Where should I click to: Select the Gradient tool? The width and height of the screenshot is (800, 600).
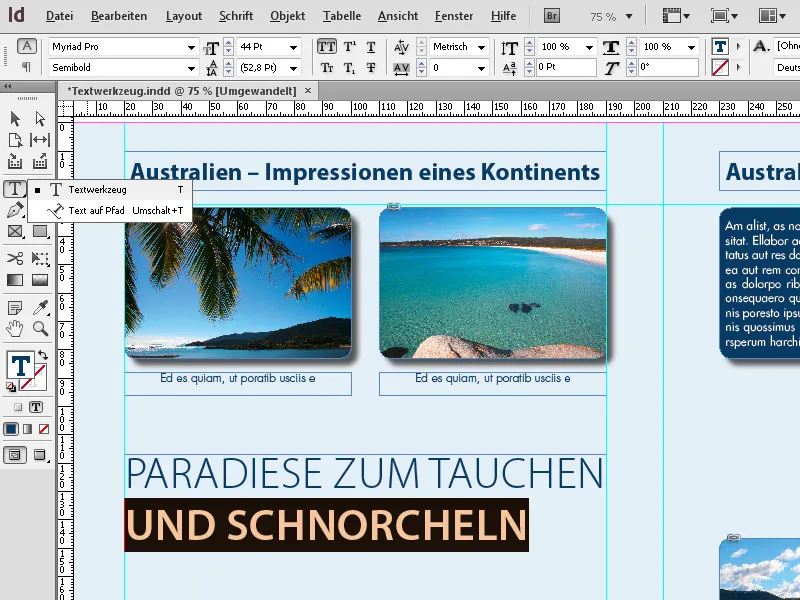pyautogui.click(x=13, y=278)
